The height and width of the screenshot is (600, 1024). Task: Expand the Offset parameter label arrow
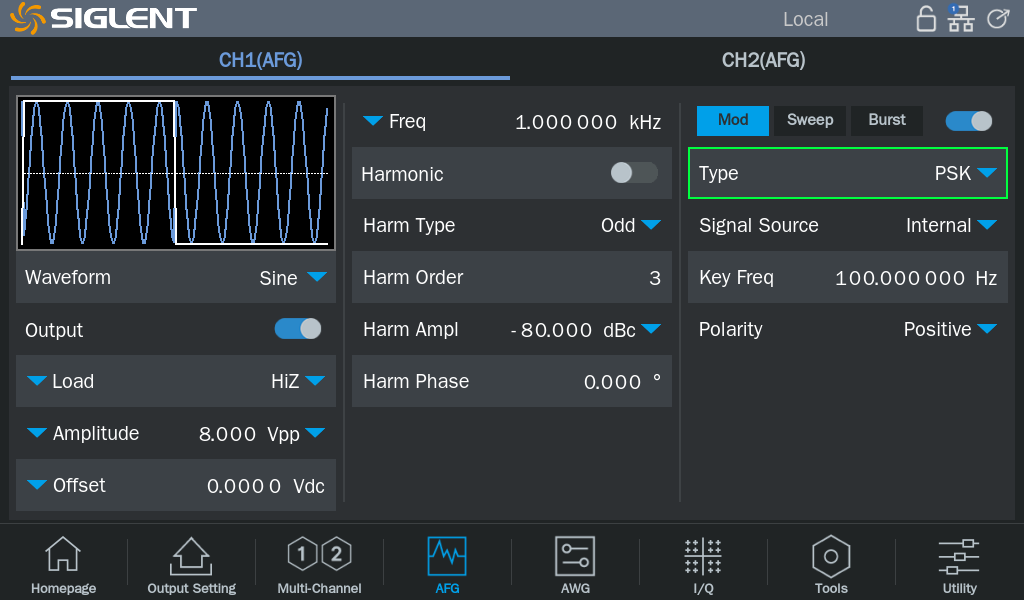click(x=37, y=485)
